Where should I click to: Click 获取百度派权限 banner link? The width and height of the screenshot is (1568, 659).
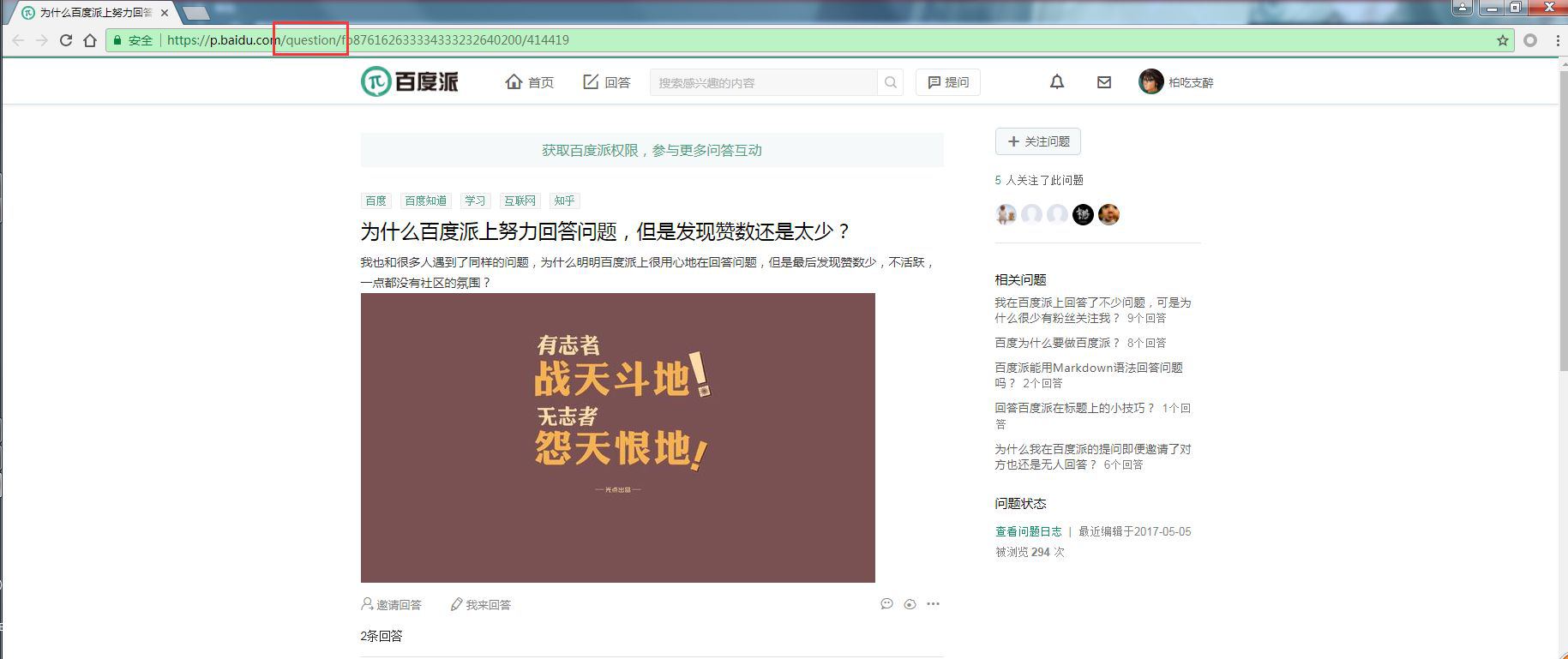click(x=652, y=150)
